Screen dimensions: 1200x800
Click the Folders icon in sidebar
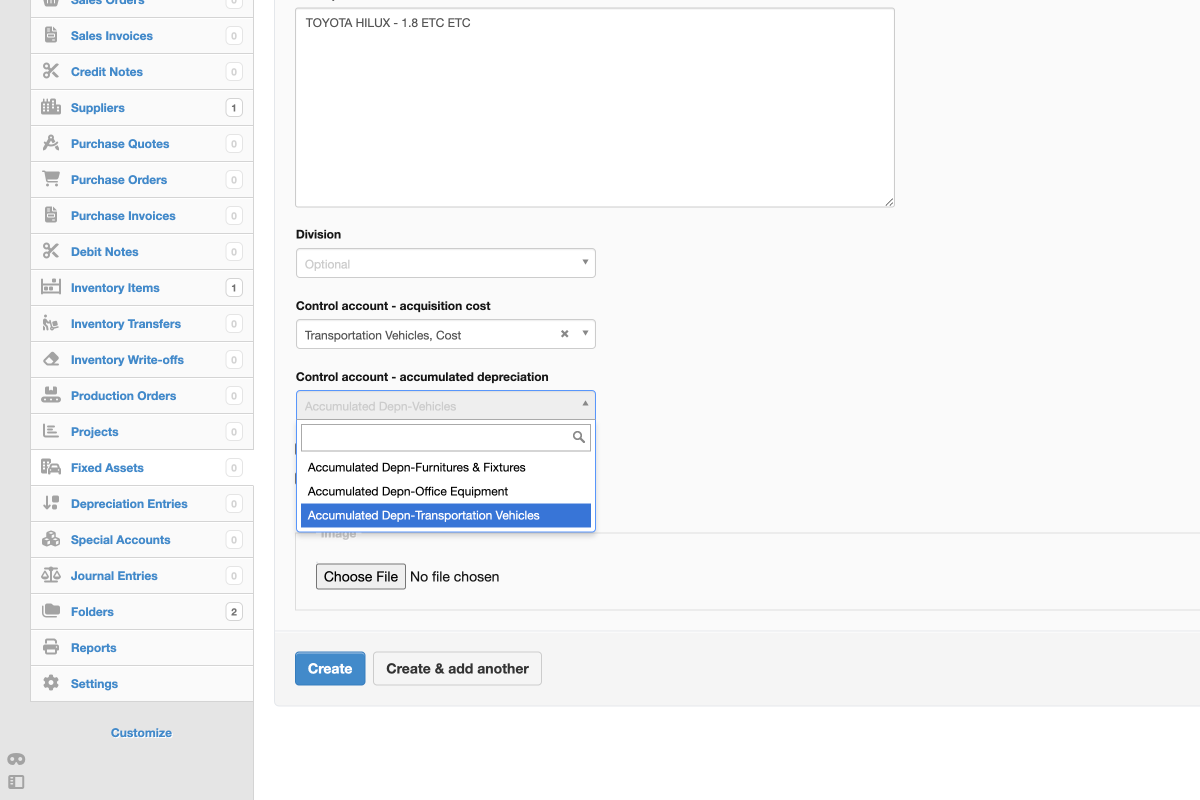51,612
